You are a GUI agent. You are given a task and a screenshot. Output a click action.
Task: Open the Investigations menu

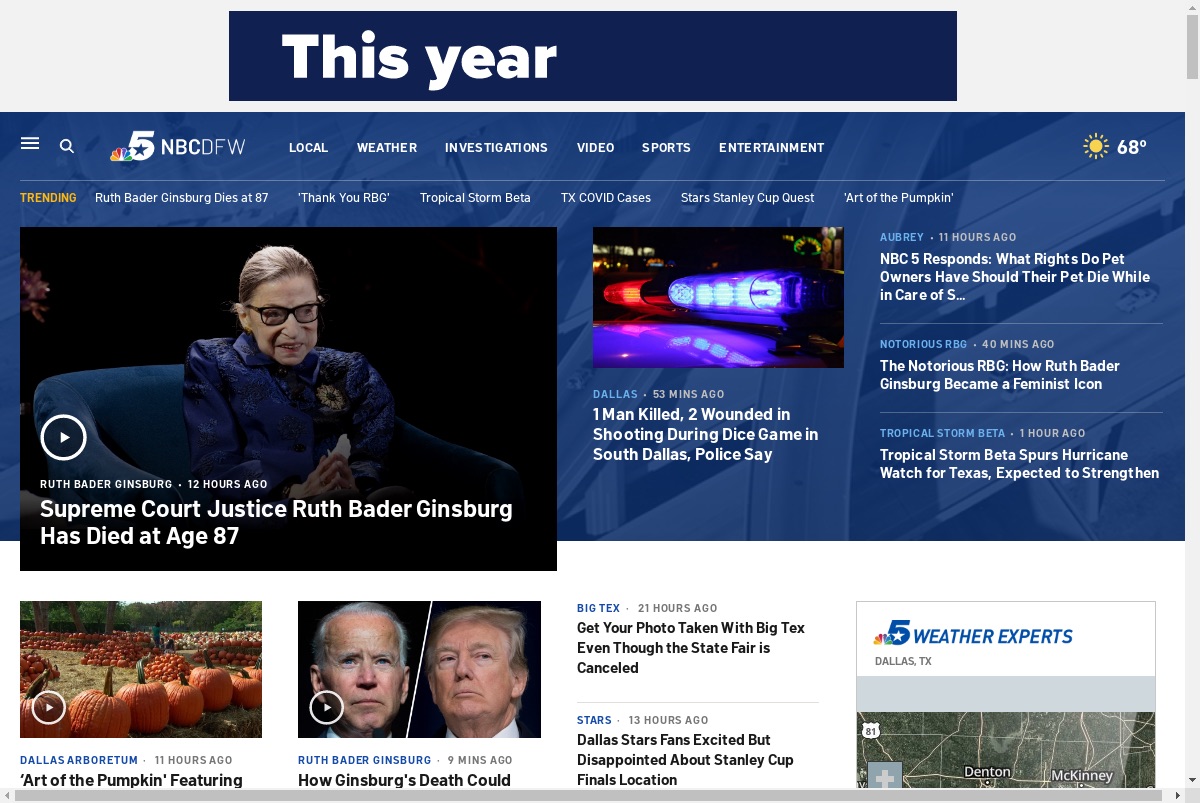[496, 147]
